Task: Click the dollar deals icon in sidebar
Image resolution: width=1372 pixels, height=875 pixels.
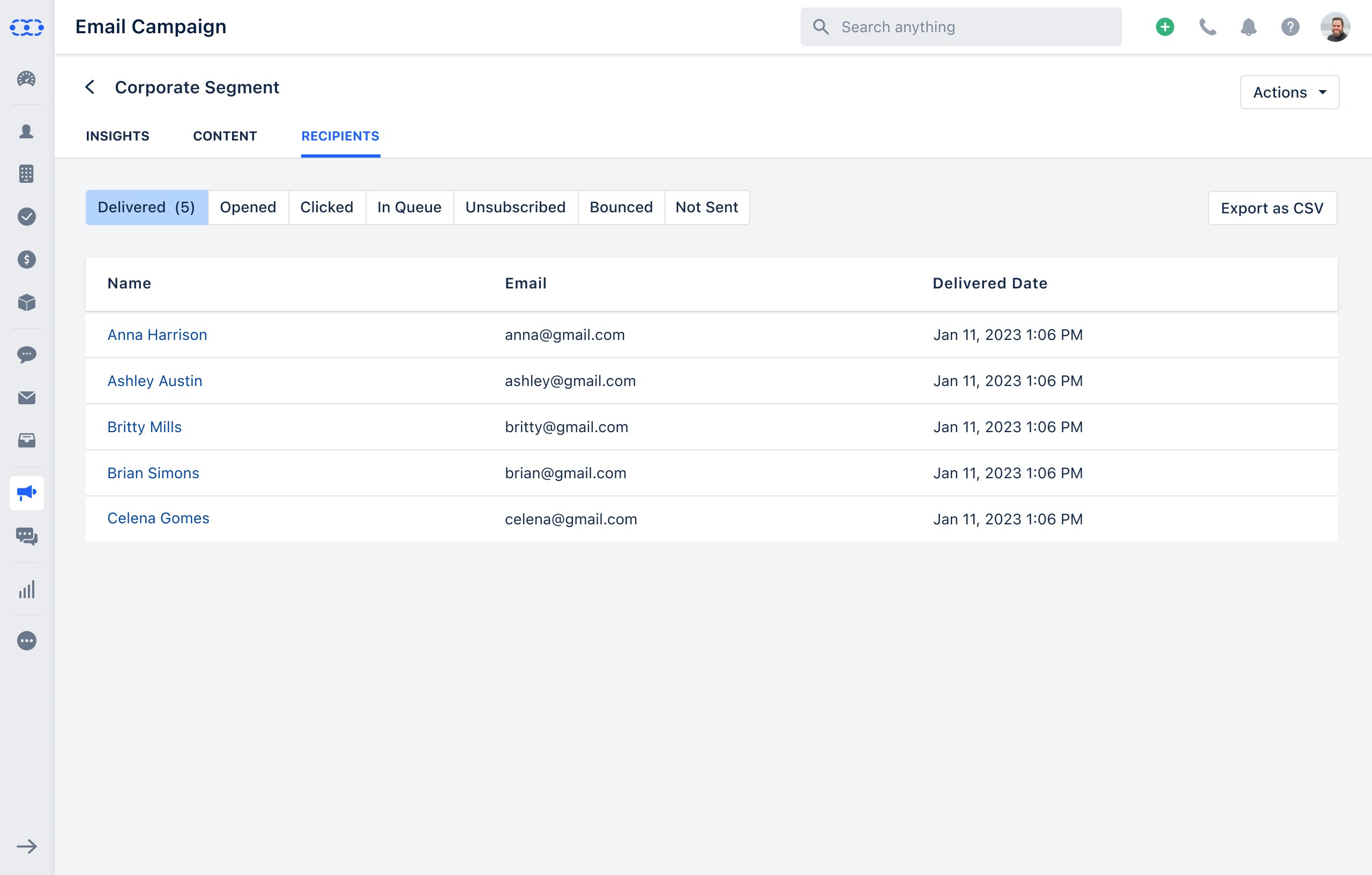Action: 26,259
